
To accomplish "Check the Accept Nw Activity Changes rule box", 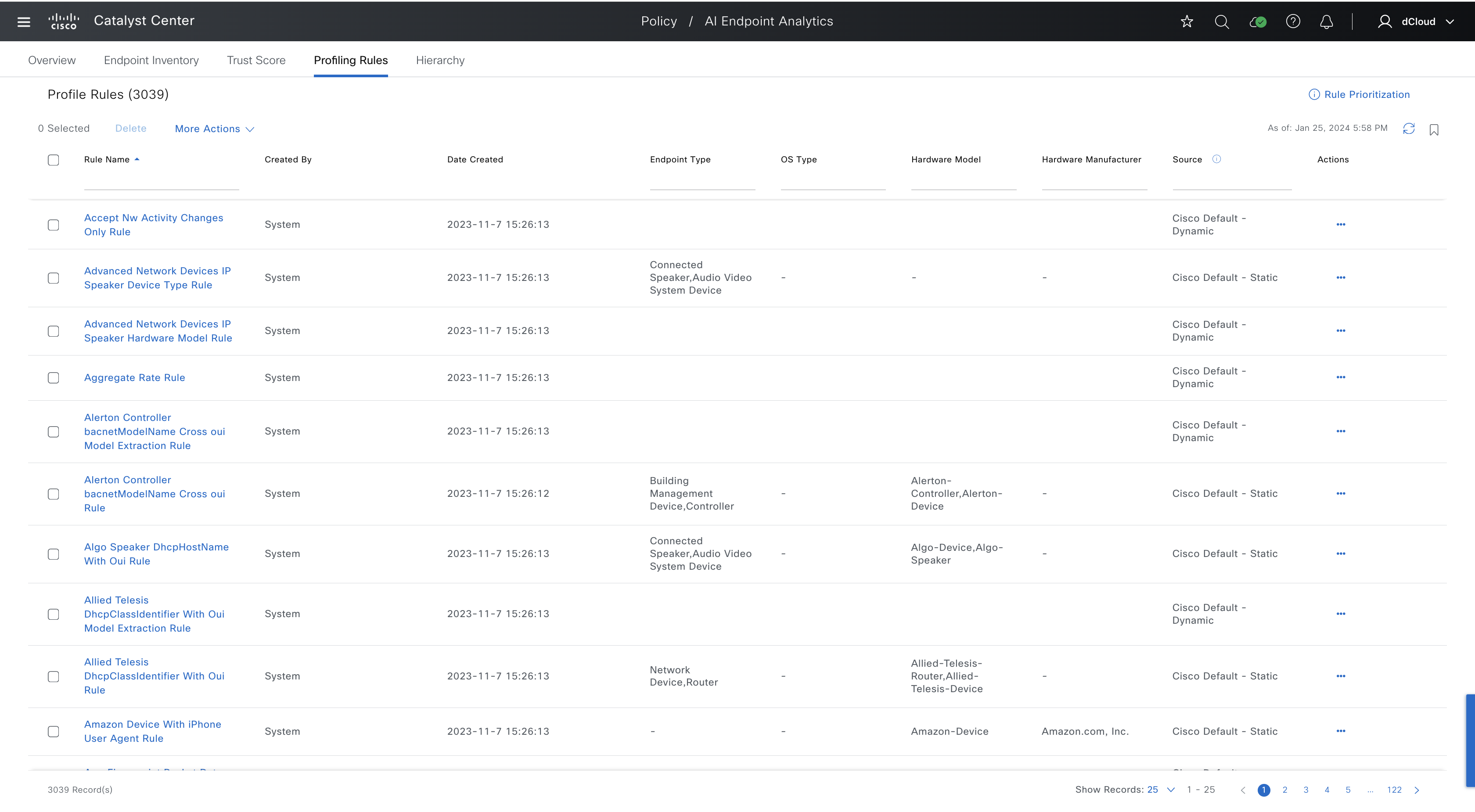I will point(53,225).
